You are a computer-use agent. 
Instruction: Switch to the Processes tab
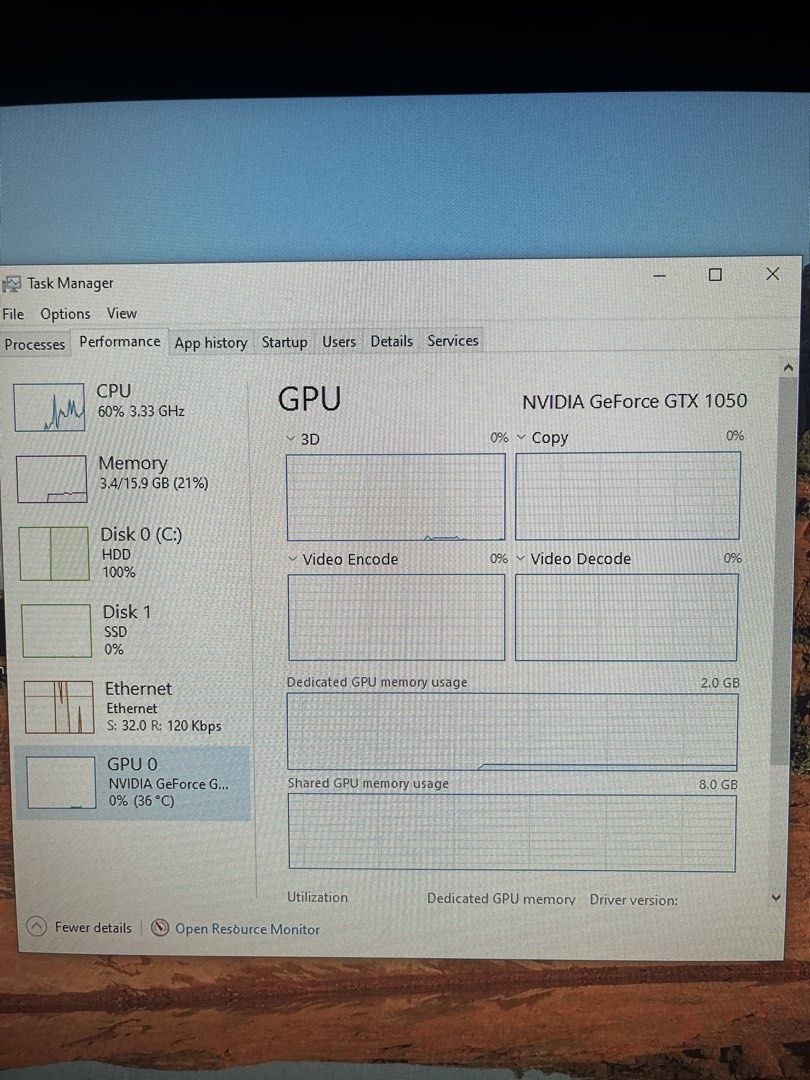[x=34, y=344]
